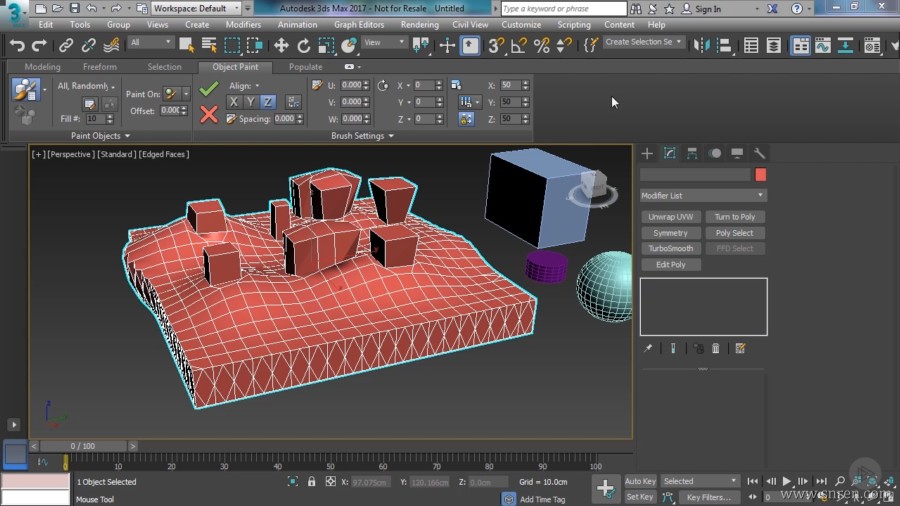Pin the modifier stack
Viewport: 900px width, 506px height.
648,349
